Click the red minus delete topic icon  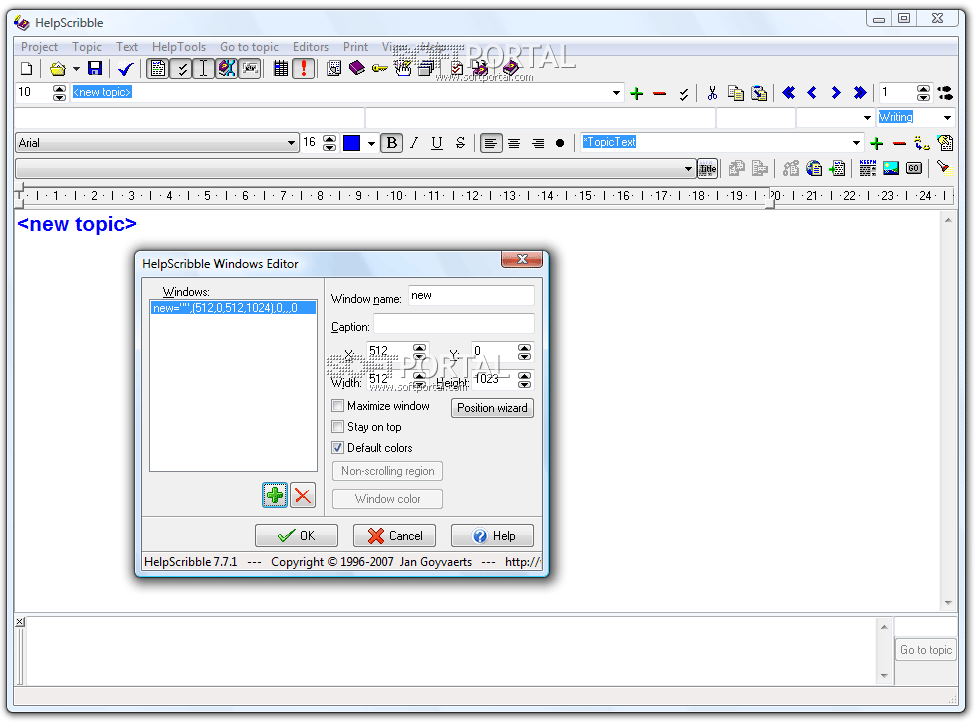click(x=659, y=94)
